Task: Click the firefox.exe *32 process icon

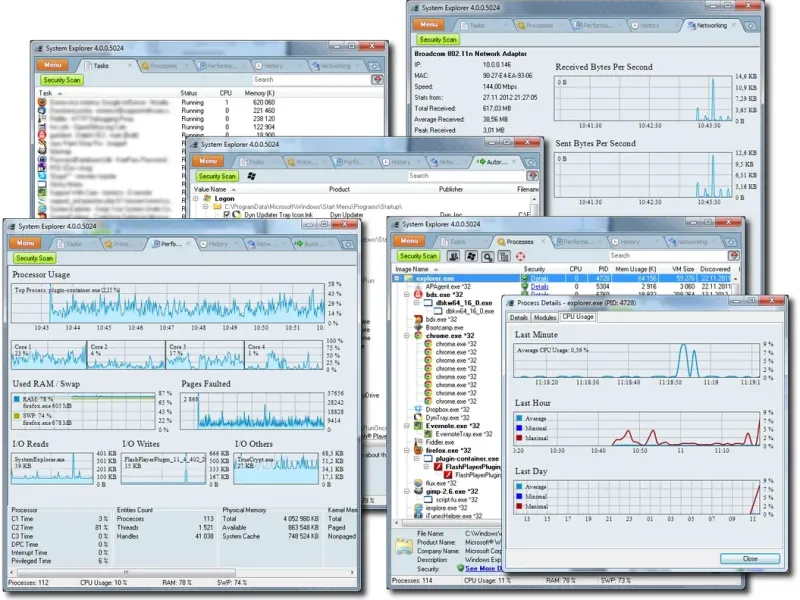Action: [x=418, y=450]
